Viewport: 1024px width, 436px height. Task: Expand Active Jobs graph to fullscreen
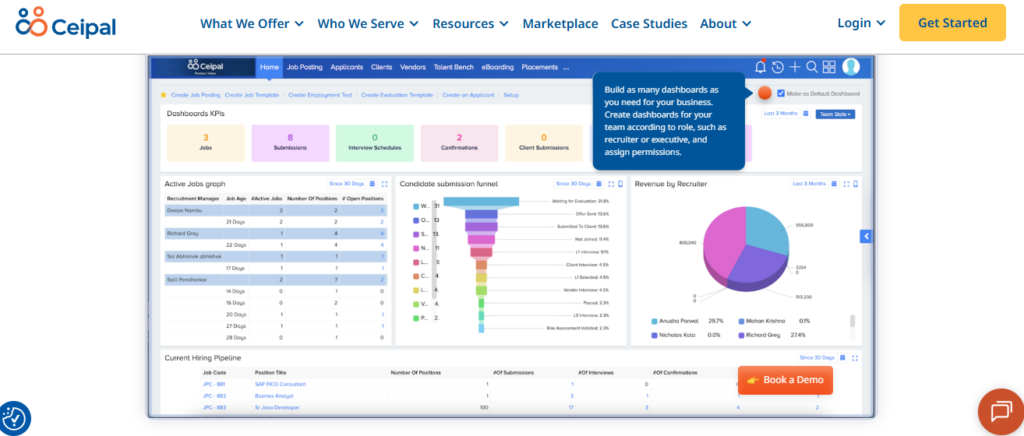pos(385,184)
